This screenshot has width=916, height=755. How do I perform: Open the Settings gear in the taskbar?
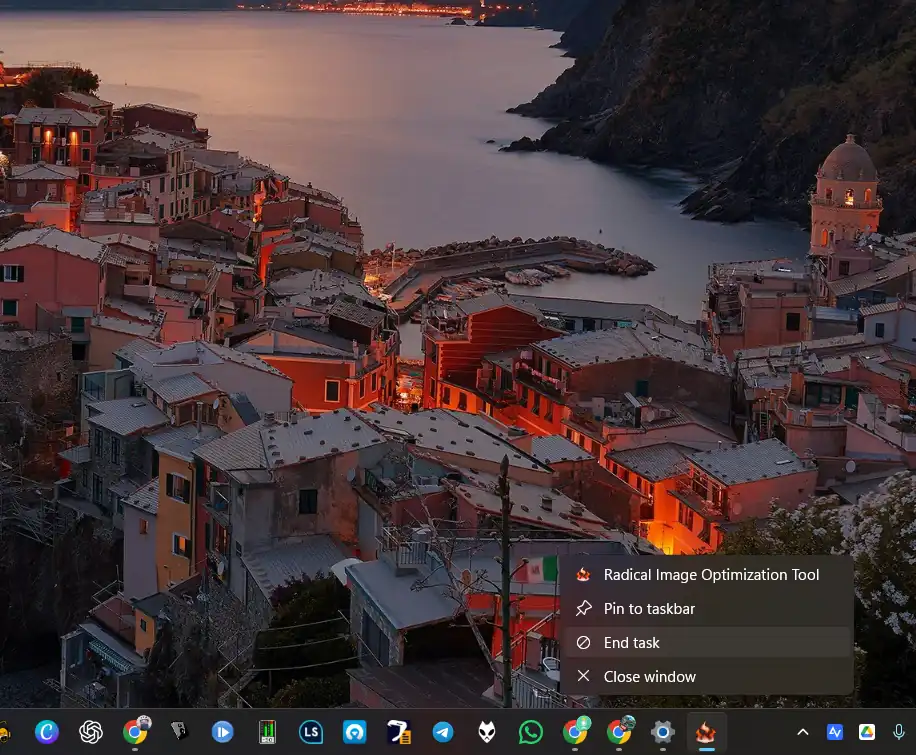663,732
